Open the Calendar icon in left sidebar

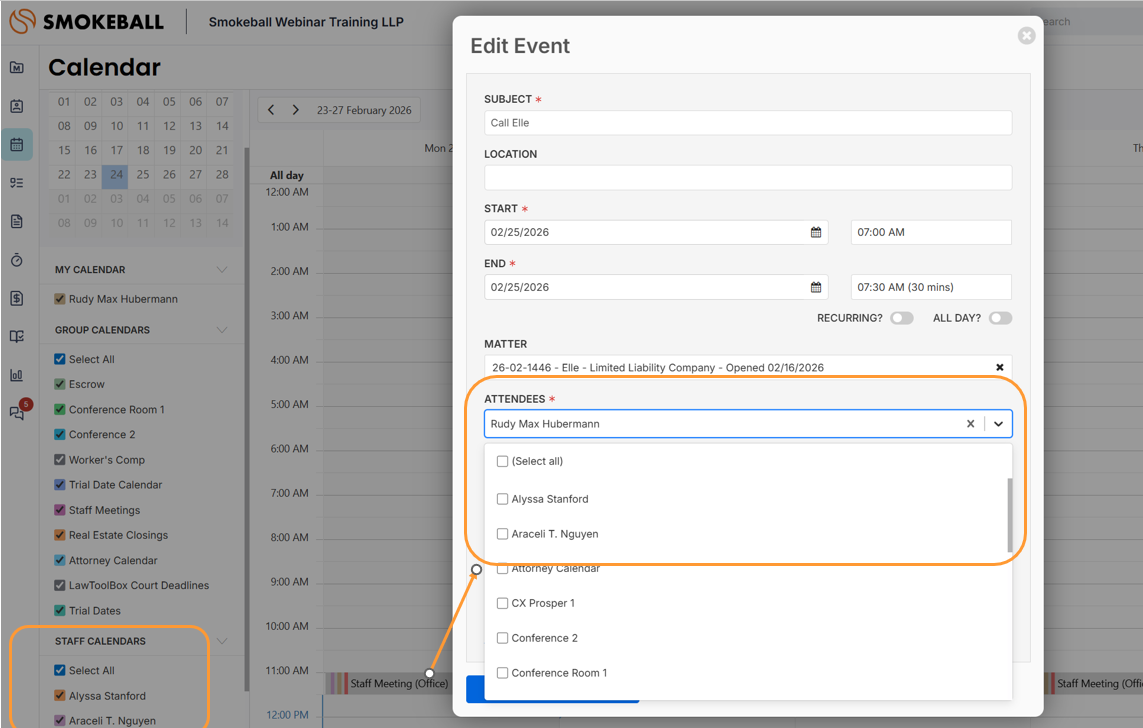17,145
